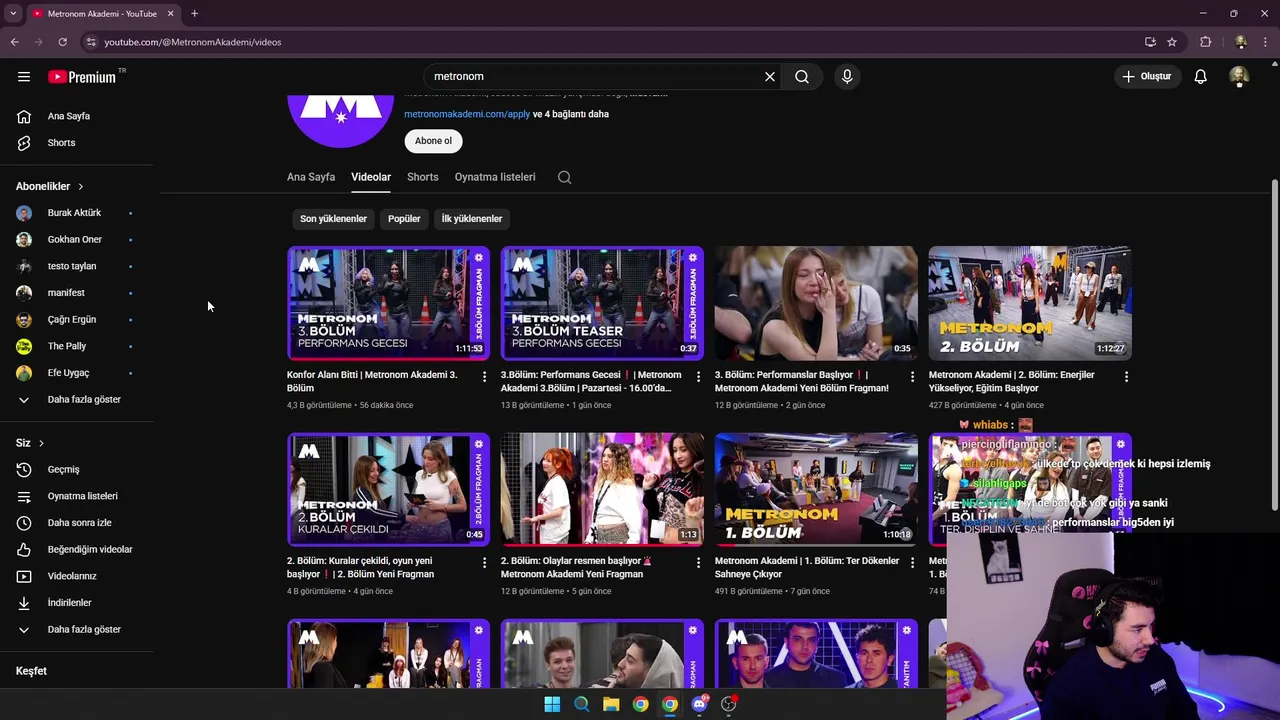Select the Popüler filter chip
This screenshot has height=720, width=1280.
(x=404, y=219)
